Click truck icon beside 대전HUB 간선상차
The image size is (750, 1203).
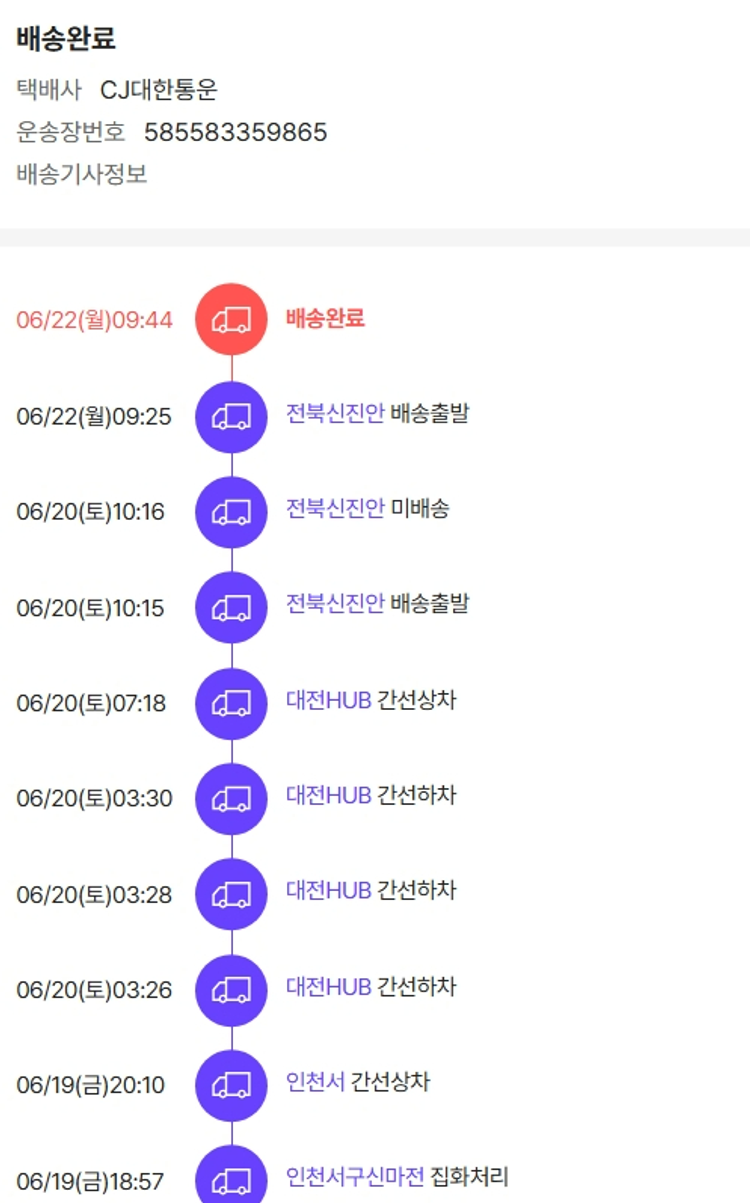(231, 703)
